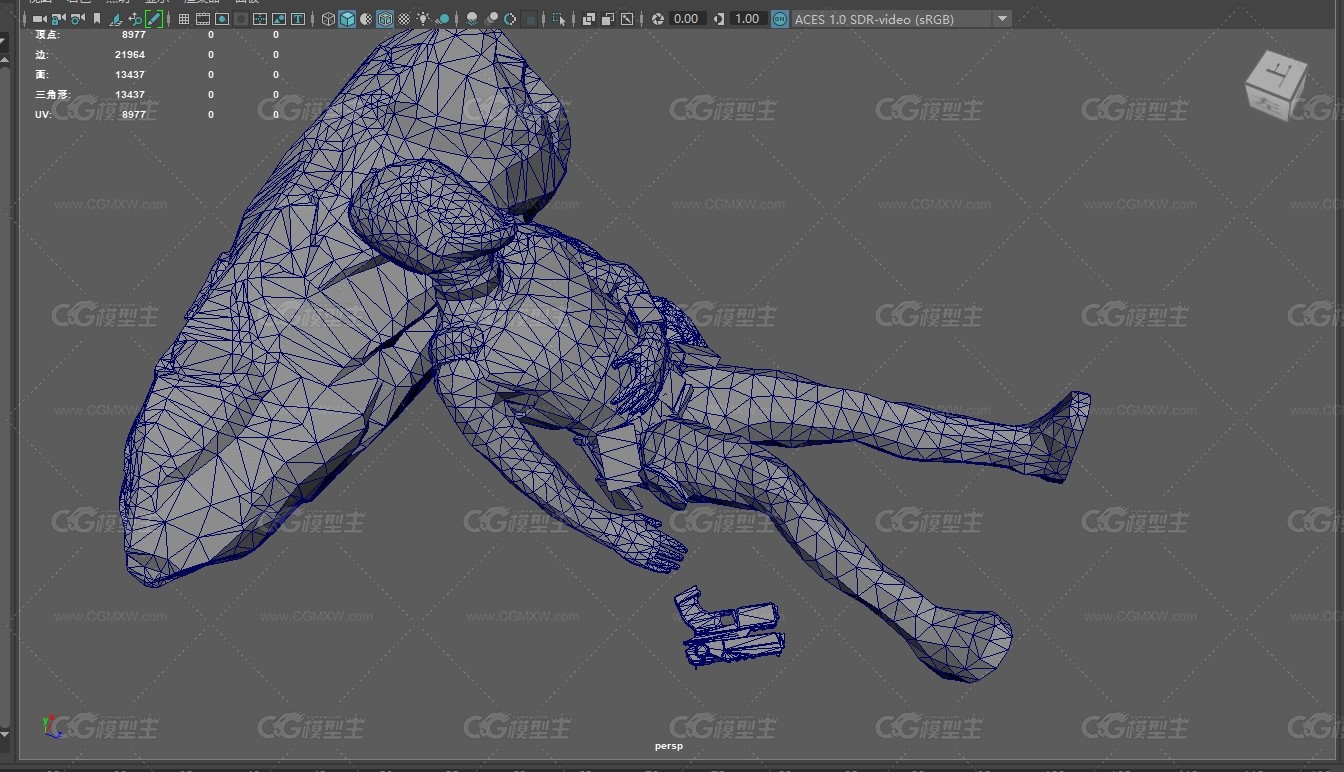Toggle the Textured display icon
This screenshot has height=772, width=1344.
point(404,19)
